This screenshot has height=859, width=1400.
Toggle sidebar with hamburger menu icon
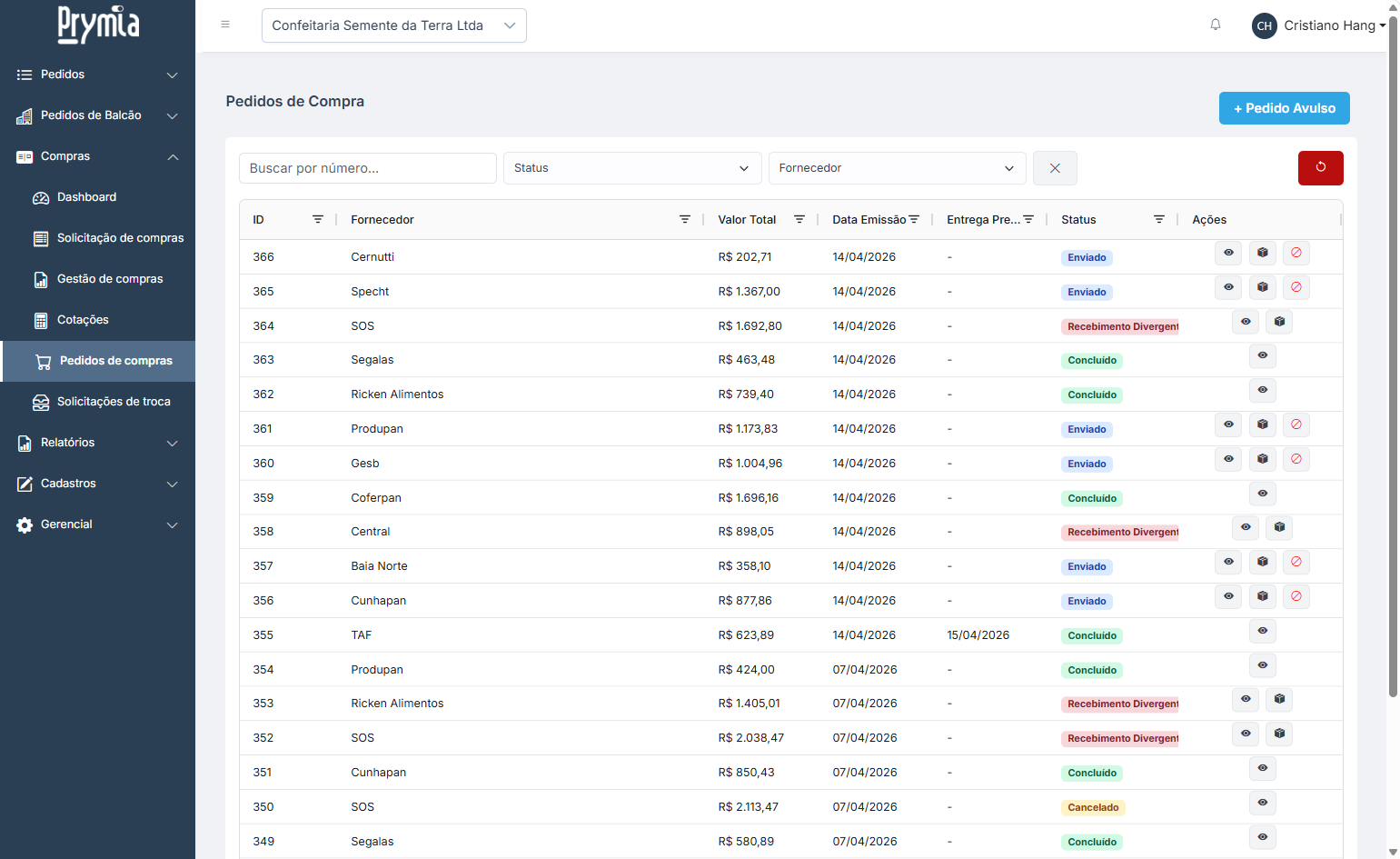pyautogui.click(x=225, y=25)
